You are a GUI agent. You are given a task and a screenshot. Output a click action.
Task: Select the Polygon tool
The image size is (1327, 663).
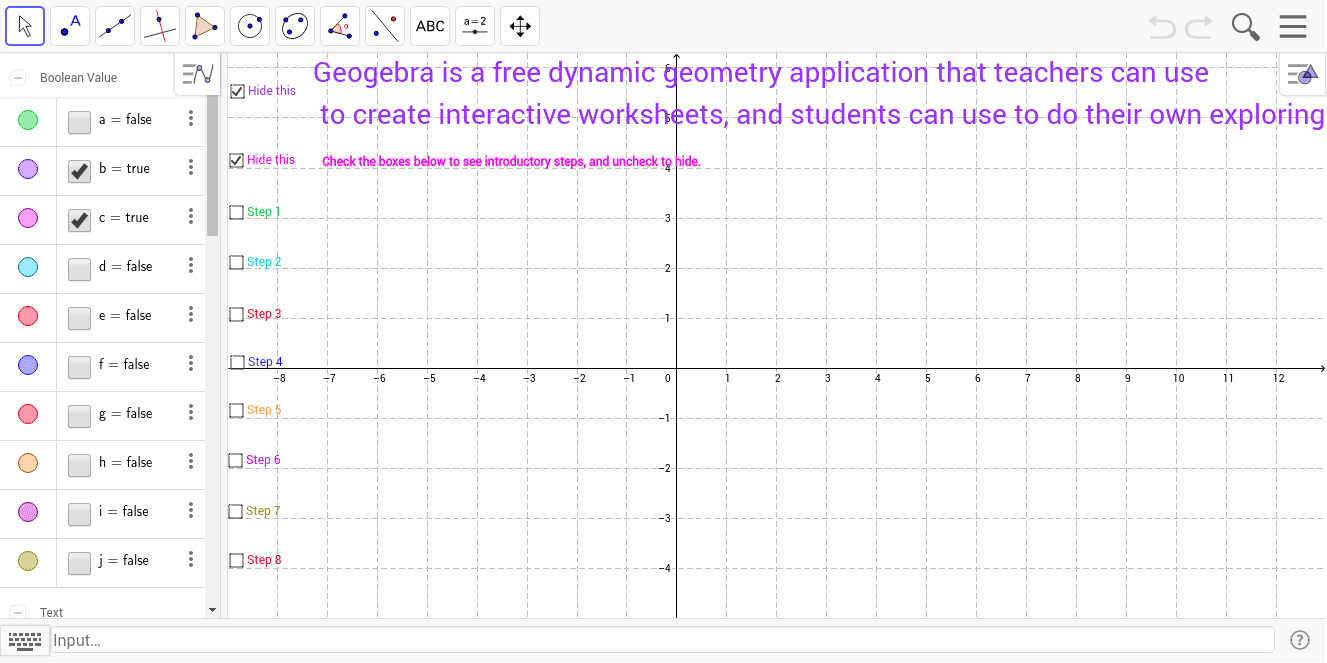tap(205, 26)
